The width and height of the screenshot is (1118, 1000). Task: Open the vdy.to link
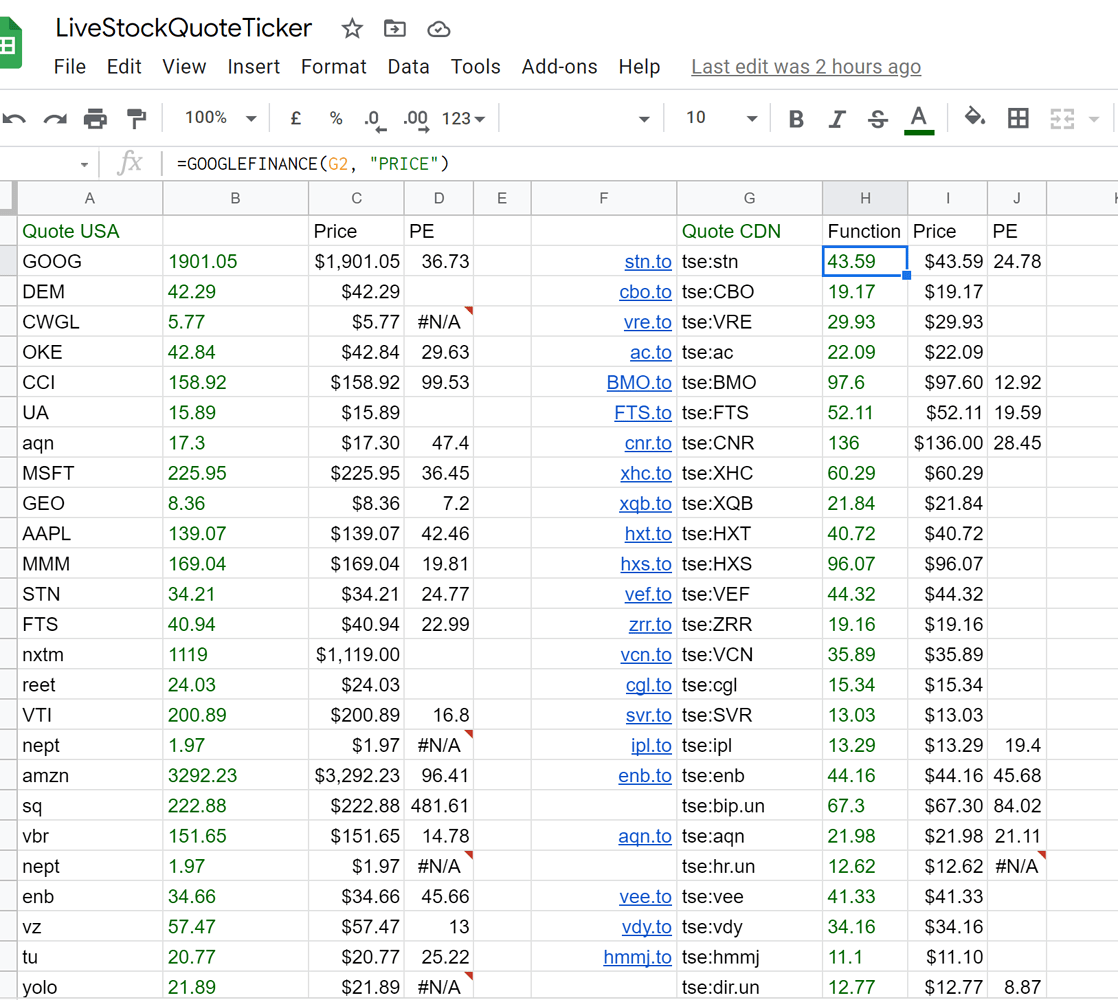(647, 927)
